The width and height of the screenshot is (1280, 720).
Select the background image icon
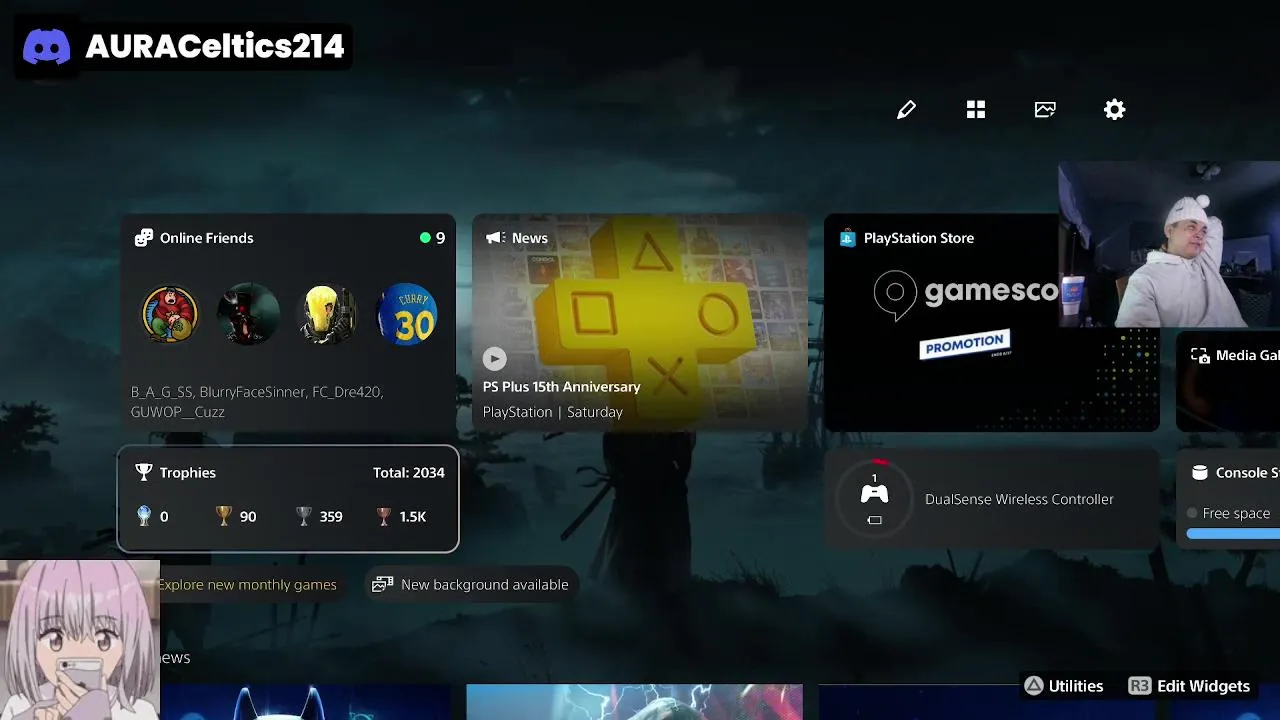[x=1045, y=110]
